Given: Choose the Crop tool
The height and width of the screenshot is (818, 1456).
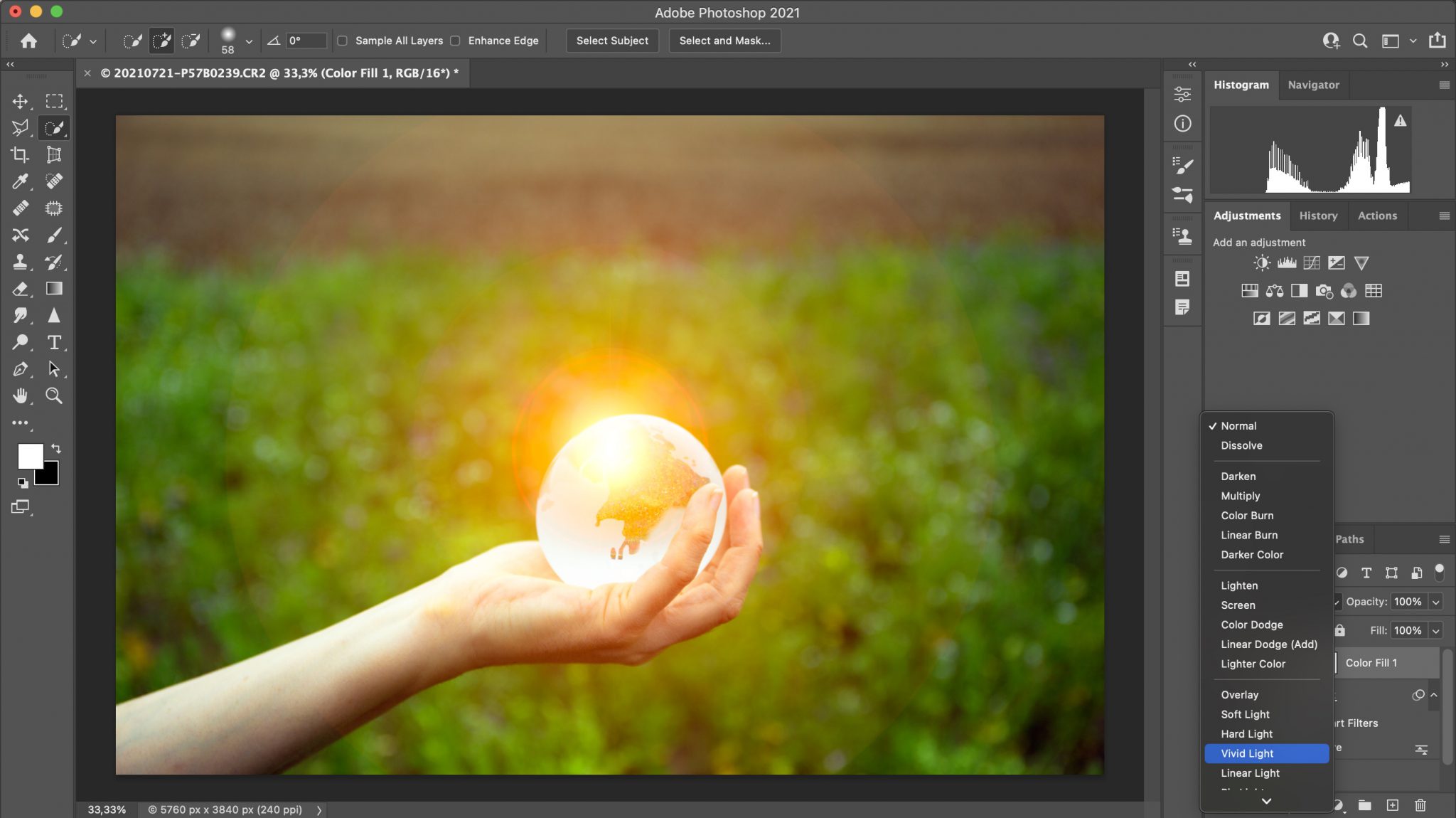Looking at the screenshot, I should pyautogui.click(x=21, y=154).
